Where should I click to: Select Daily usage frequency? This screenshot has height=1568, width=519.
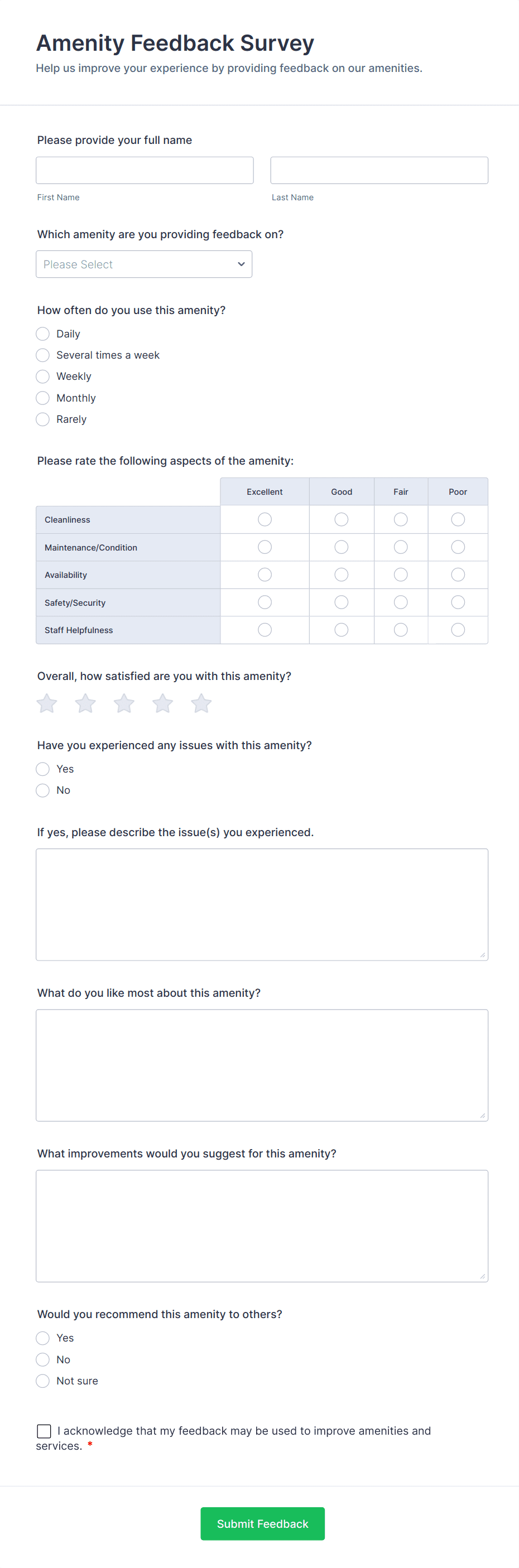(42, 334)
